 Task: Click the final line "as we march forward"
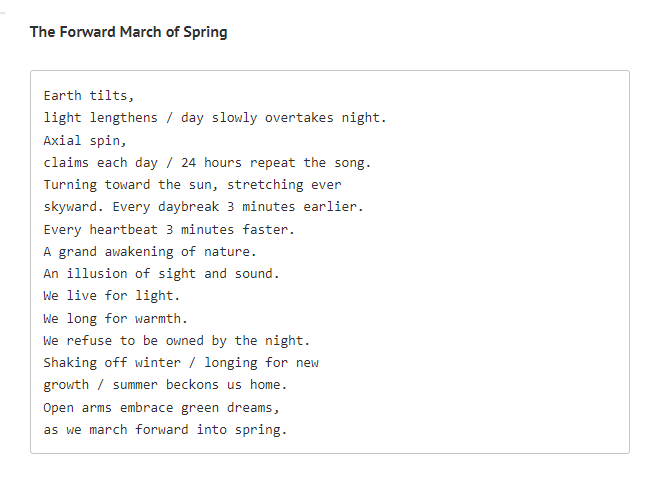[165, 429]
